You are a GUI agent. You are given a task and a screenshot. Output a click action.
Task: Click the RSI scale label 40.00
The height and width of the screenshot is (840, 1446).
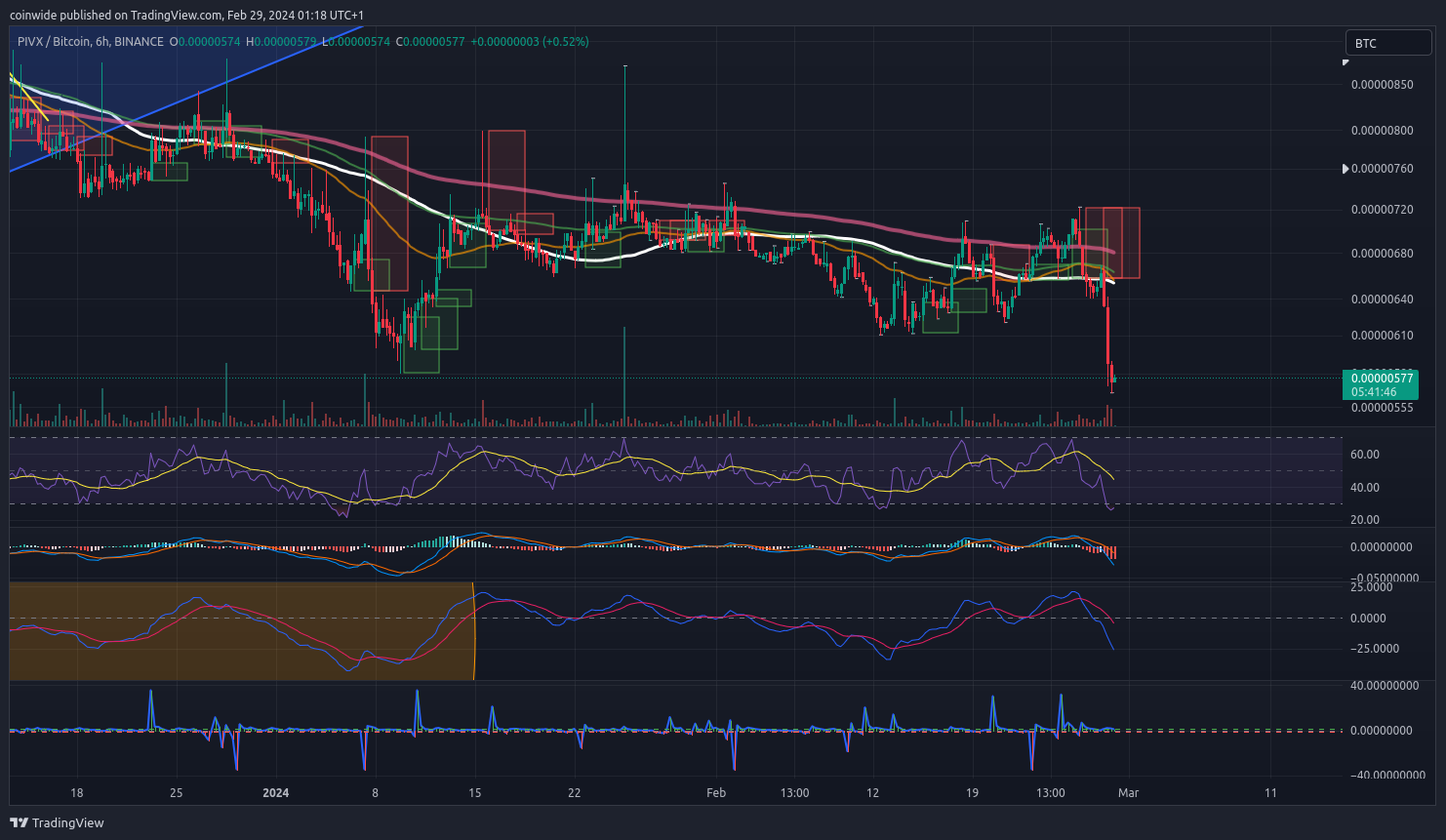[x=1365, y=488]
